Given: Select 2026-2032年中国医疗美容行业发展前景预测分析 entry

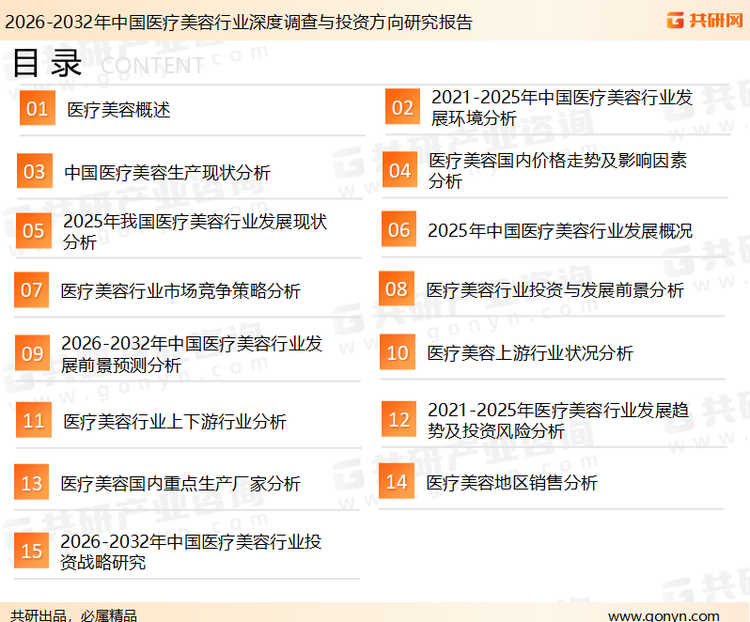Looking at the screenshot, I should pos(192,354).
